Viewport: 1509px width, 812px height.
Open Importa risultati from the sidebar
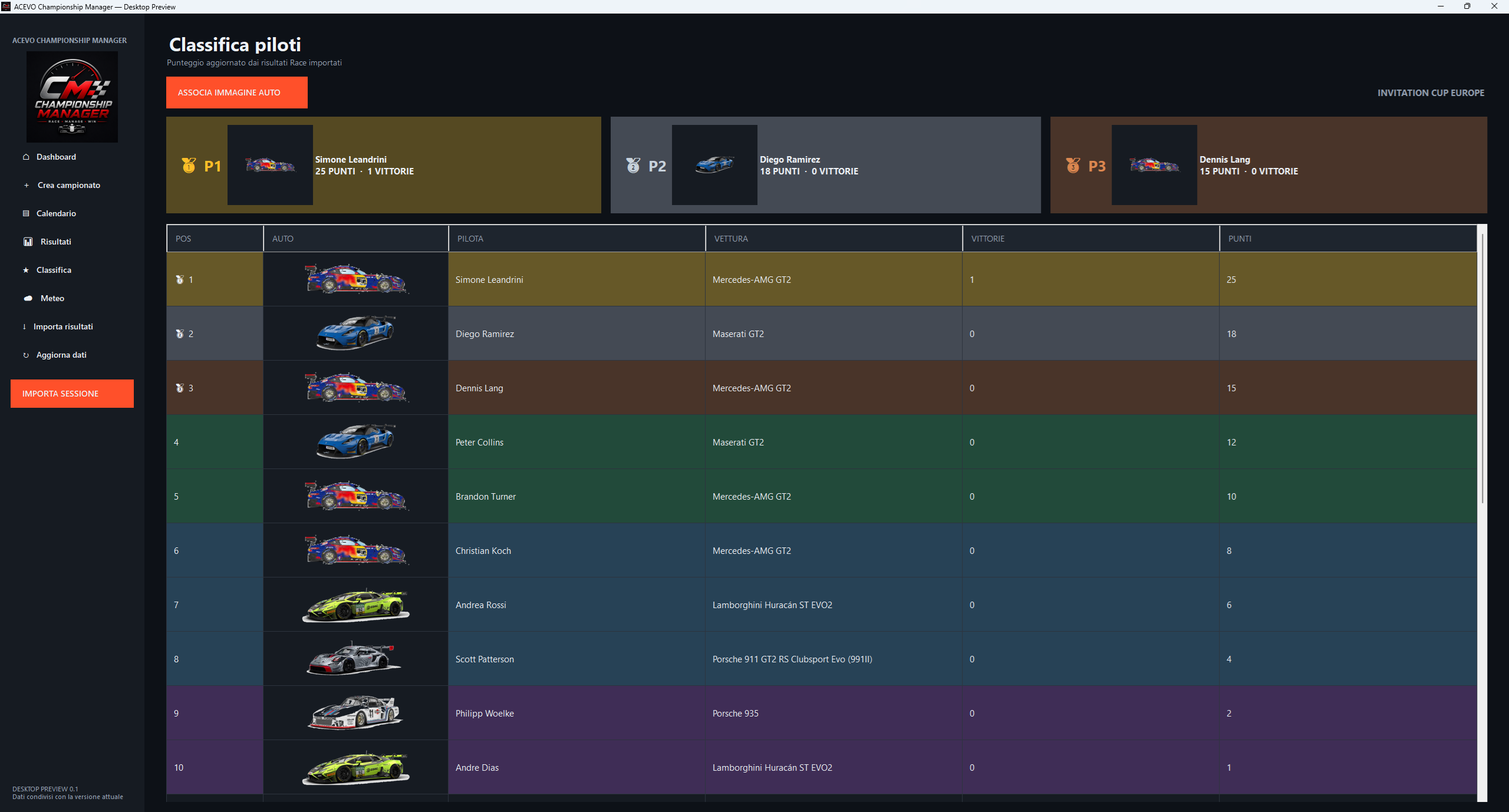tap(63, 326)
